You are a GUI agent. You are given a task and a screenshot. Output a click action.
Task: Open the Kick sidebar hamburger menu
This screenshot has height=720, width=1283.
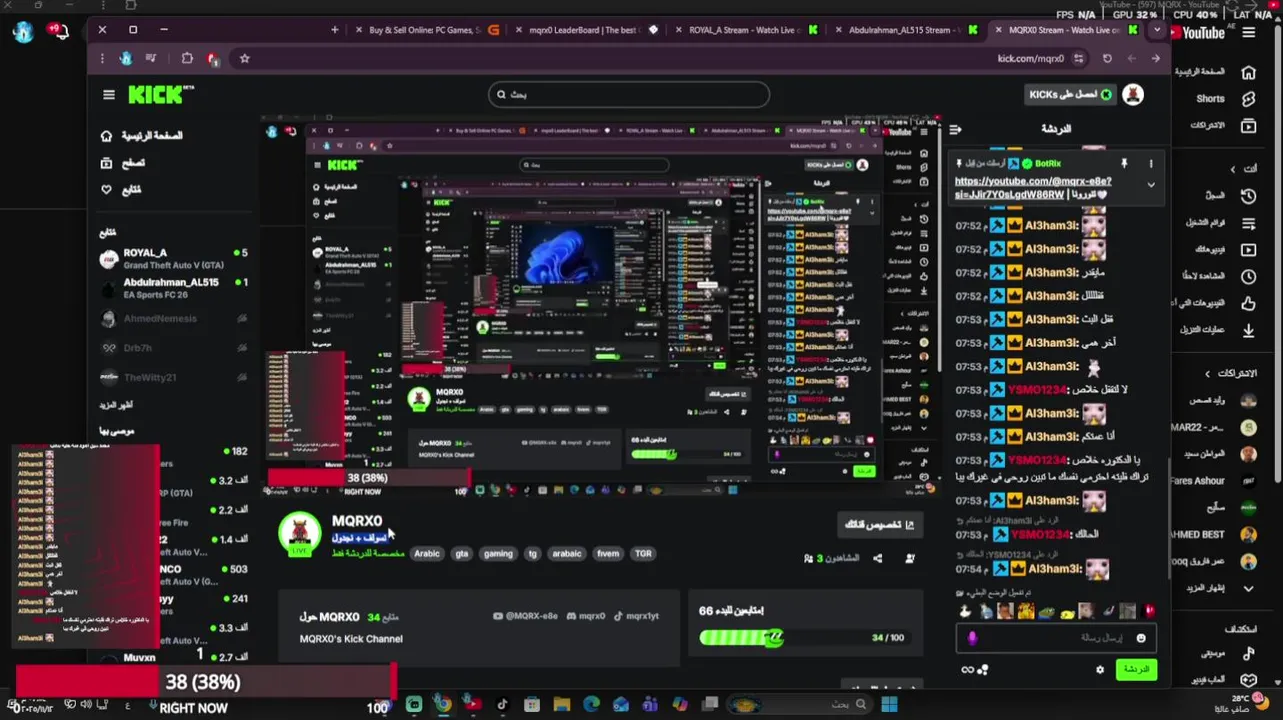[x=109, y=95]
